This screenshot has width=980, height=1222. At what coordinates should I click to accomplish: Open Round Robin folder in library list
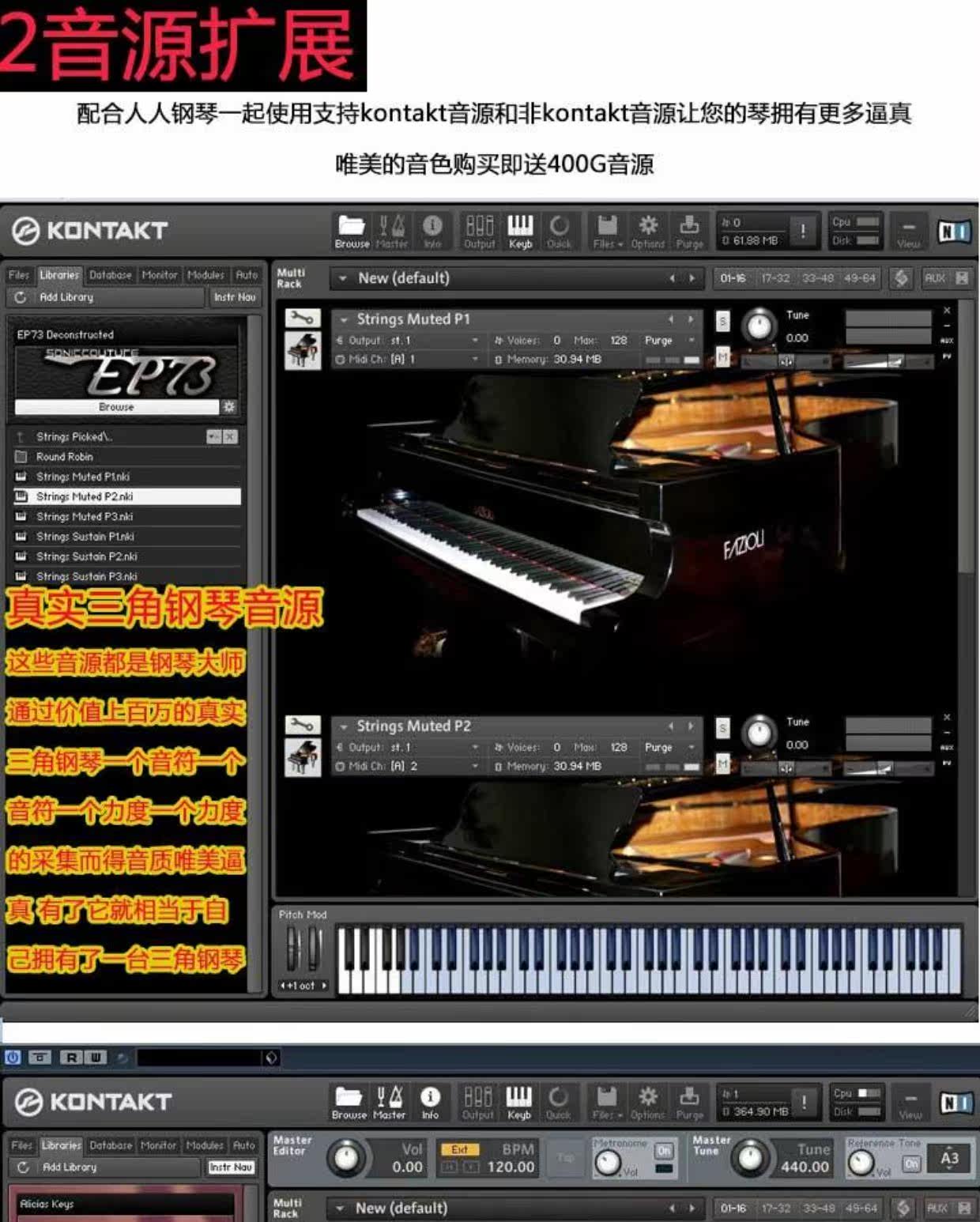(126, 457)
